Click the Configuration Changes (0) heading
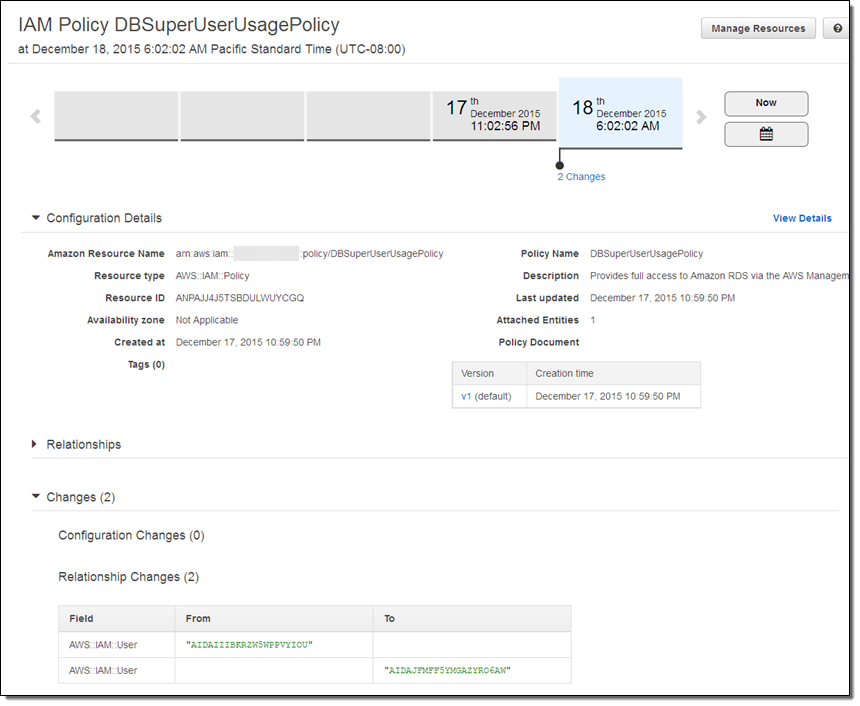The width and height of the screenshot is (860, 706). 131,535
